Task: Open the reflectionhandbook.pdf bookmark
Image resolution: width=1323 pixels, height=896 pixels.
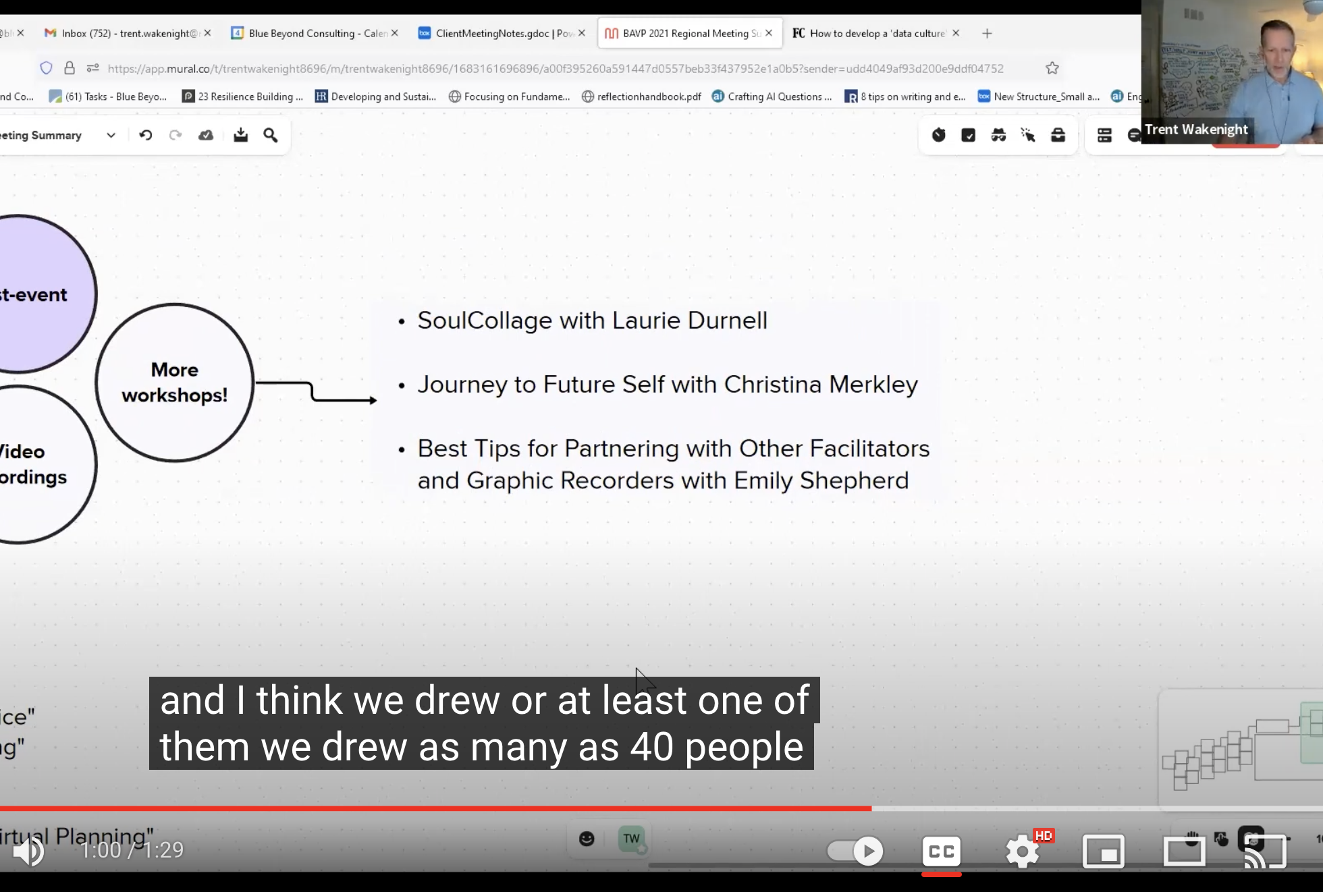Action: (x=641, y=96)
